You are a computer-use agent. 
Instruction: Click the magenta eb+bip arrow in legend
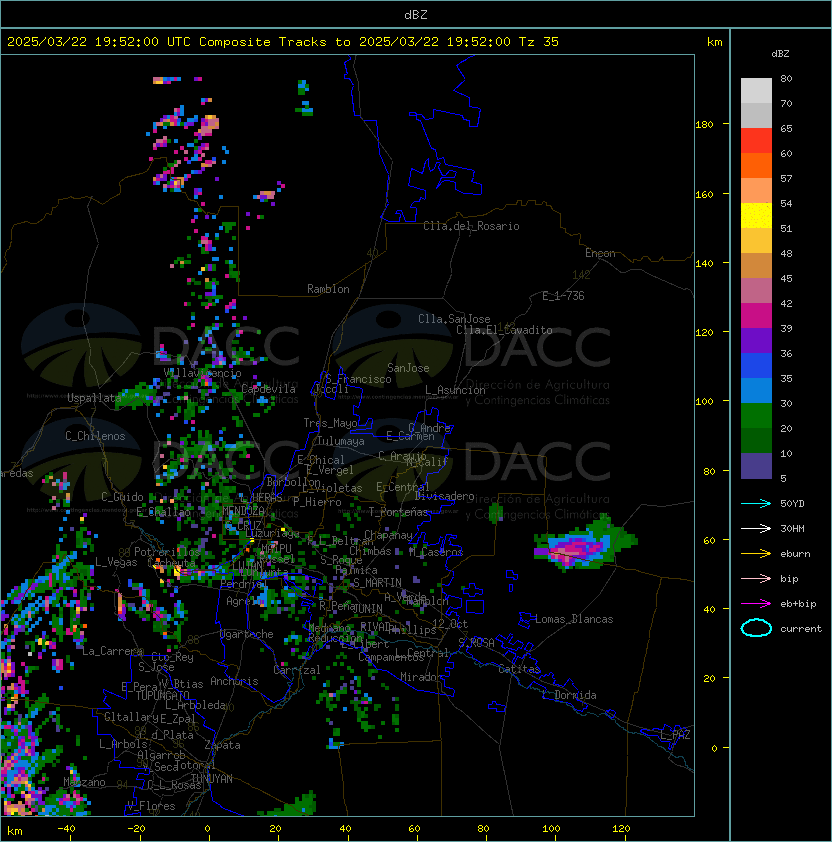point(756,604)
